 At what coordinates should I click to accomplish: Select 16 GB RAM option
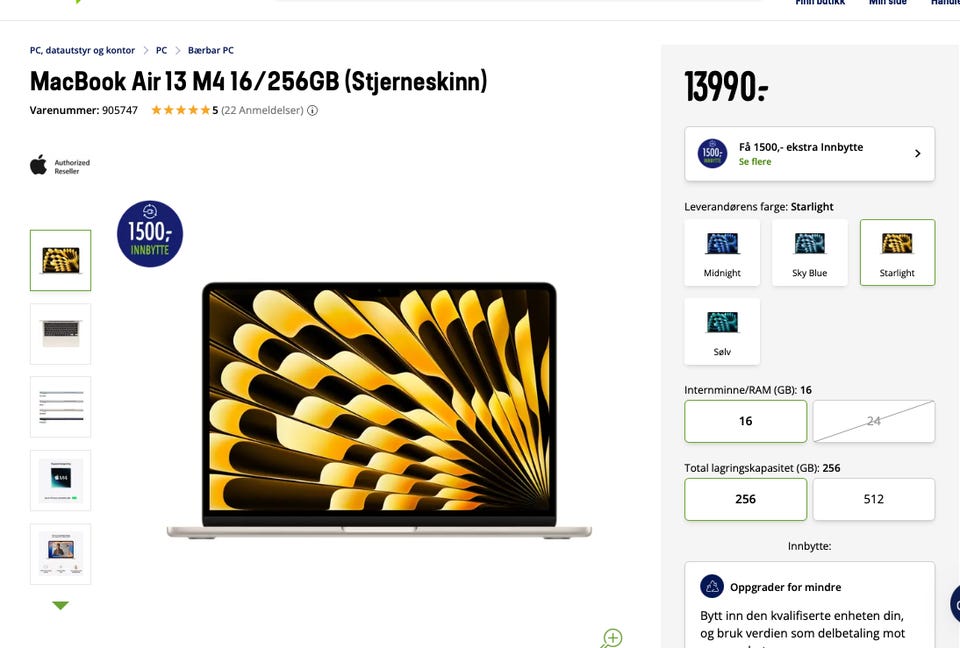click(746, 421)
